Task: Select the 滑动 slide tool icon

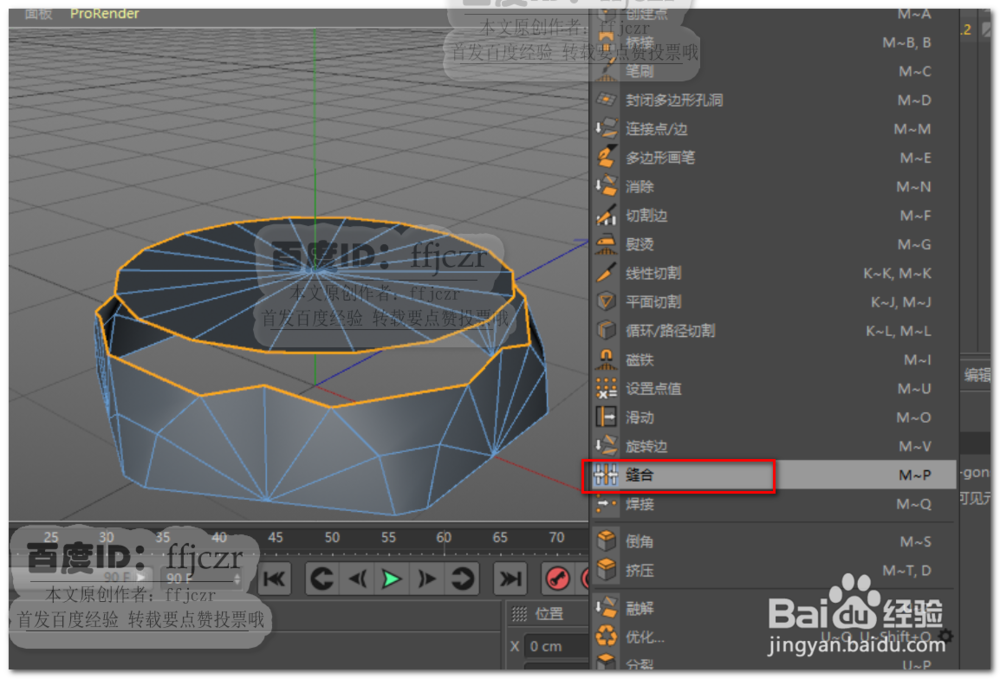Action: pos(606,417)
